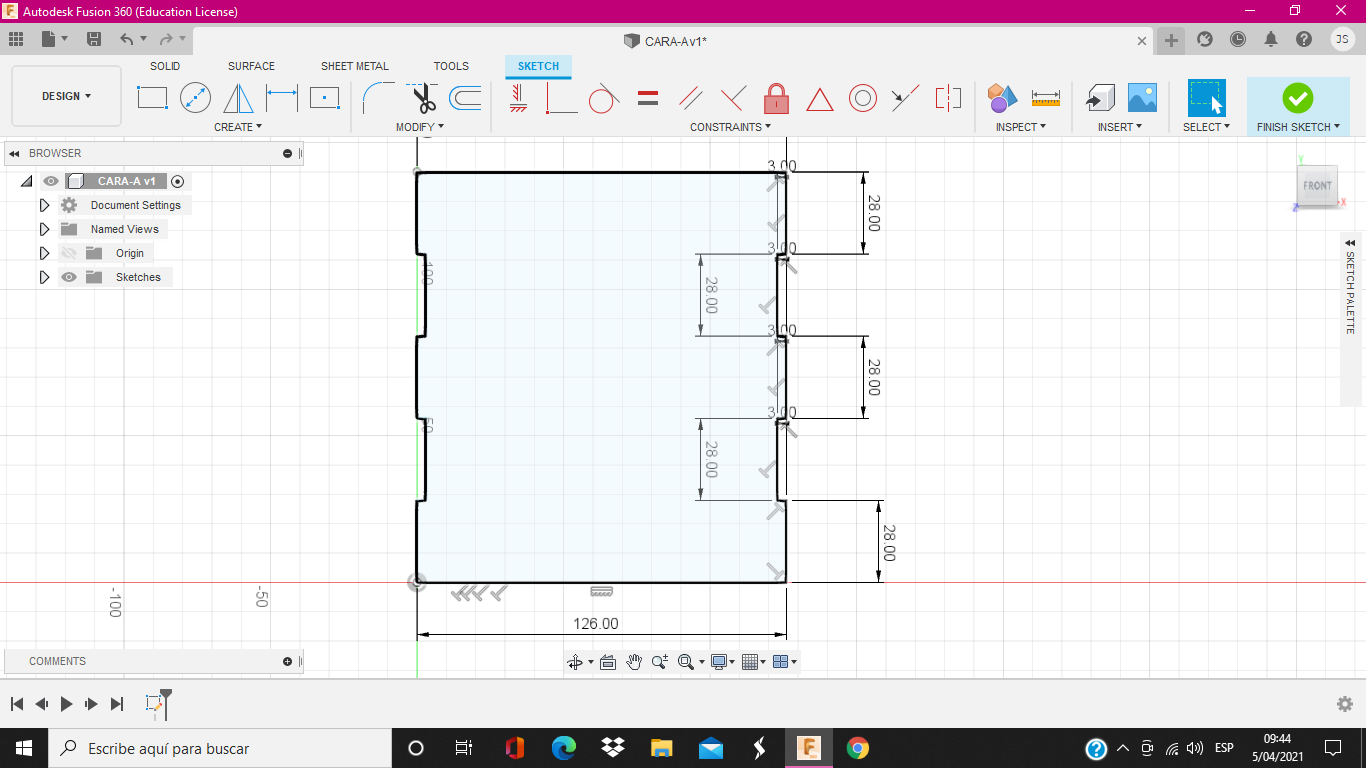Viewport: 1366px width, 768px height.
Task: Select the Offset tool
Action: tap(465, 98)
